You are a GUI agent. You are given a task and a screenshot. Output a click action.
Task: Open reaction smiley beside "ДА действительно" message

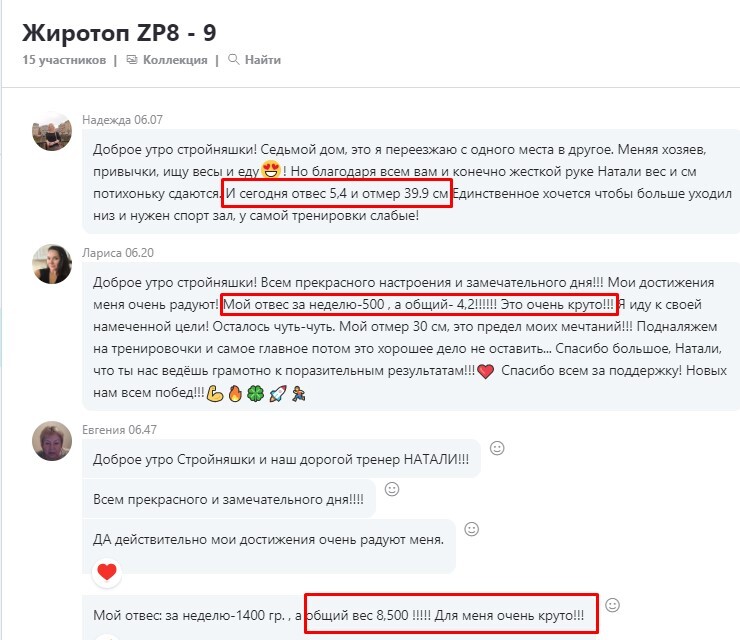(x=471, y=529)
